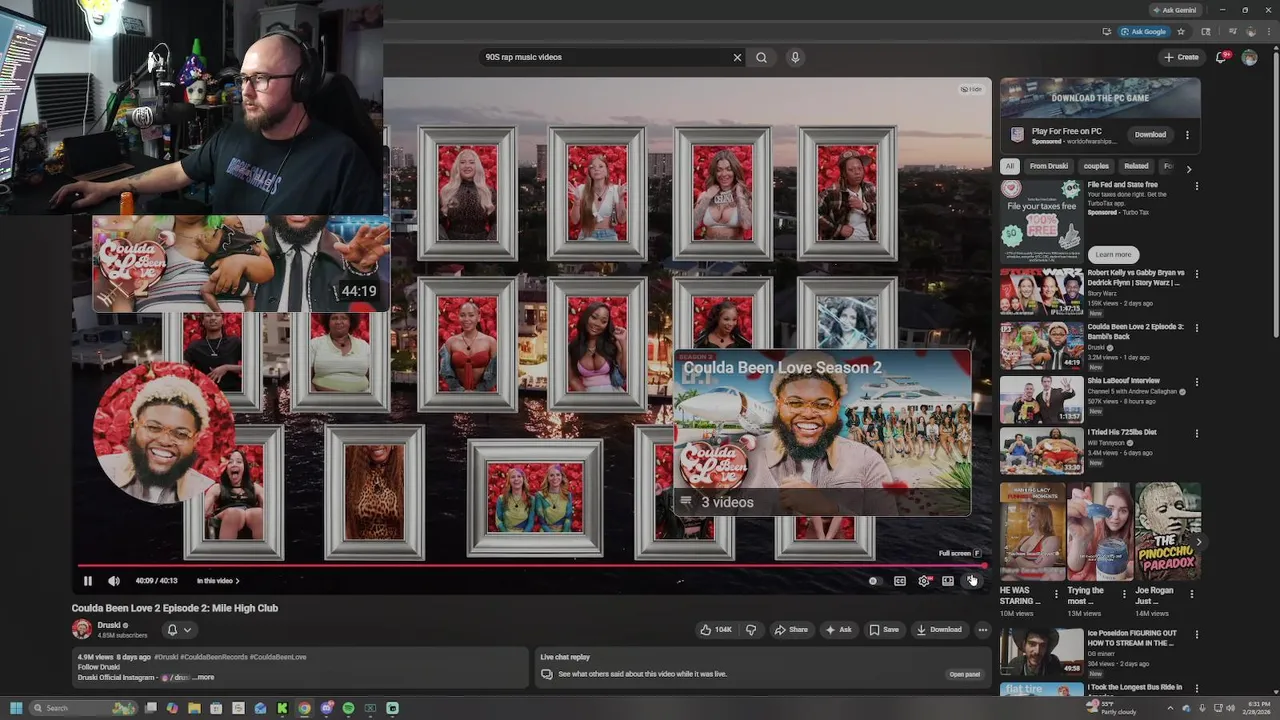This screenshot has height=720, width=1280.
Task: Show more filter chips with right arrow
Action: point(1189,168)
